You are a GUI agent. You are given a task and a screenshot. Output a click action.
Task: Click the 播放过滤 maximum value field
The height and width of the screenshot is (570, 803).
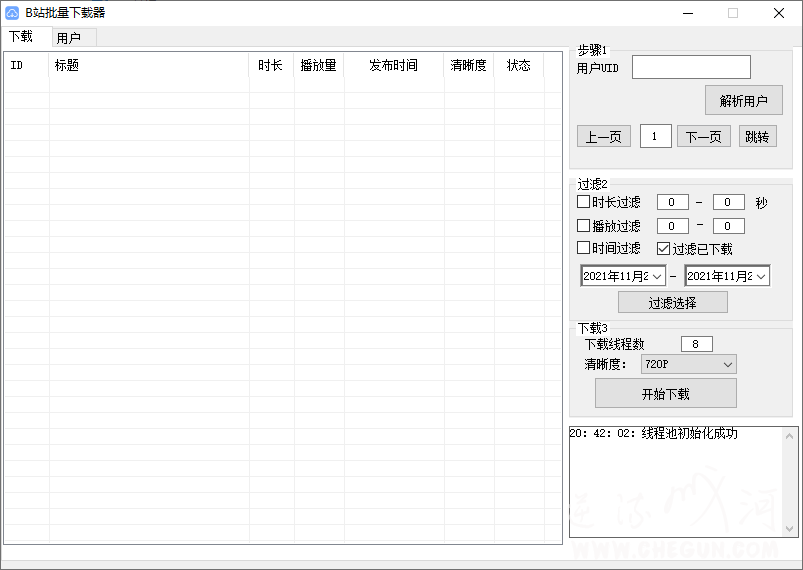(729, 226)
